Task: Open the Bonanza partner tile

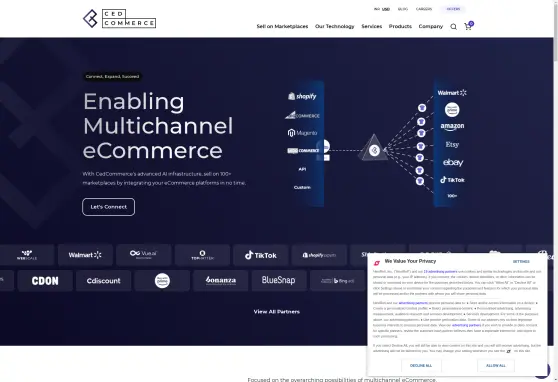Action: 221,281
